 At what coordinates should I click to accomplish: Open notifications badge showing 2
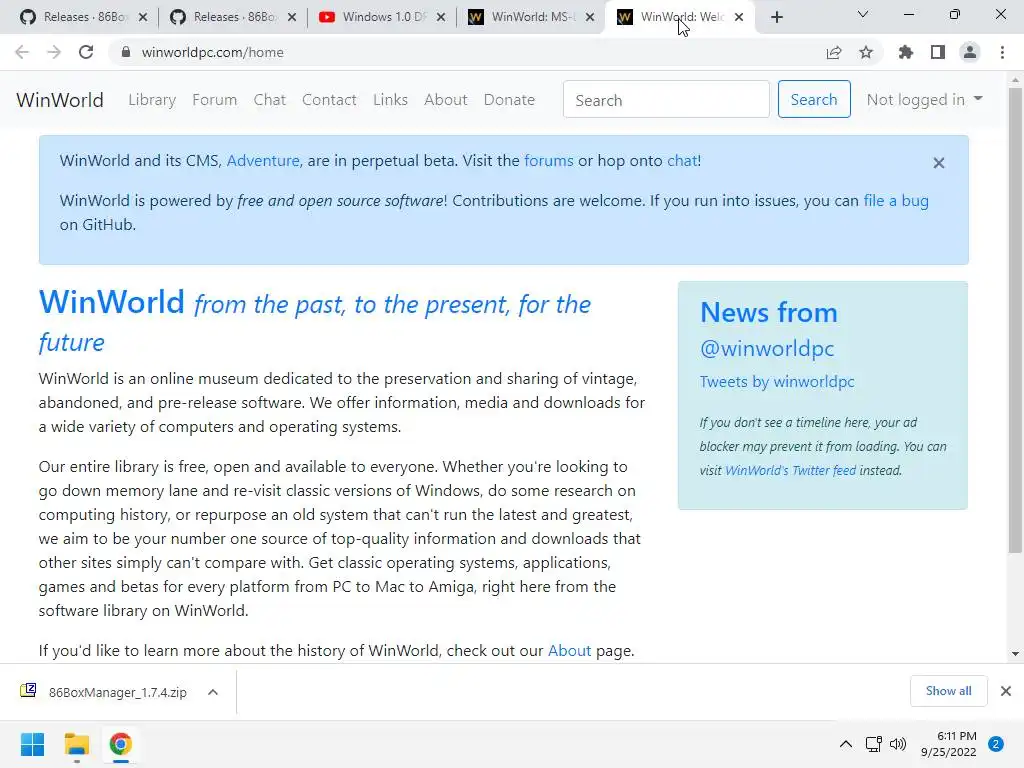pyautogui.click(x=996, y=744)
